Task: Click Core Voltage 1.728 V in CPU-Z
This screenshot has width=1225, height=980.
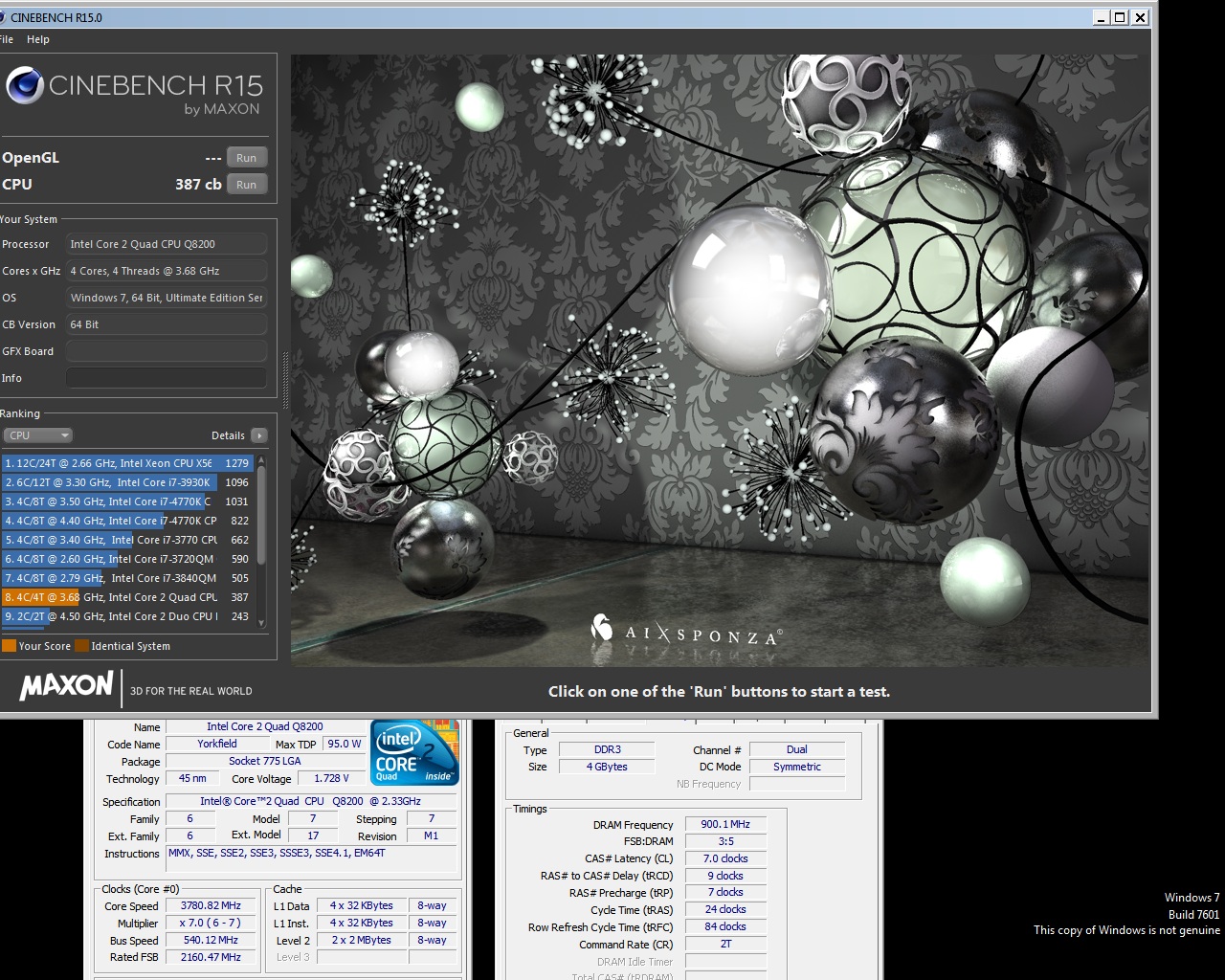Action: pyautogui.click(x=331, y=778)
